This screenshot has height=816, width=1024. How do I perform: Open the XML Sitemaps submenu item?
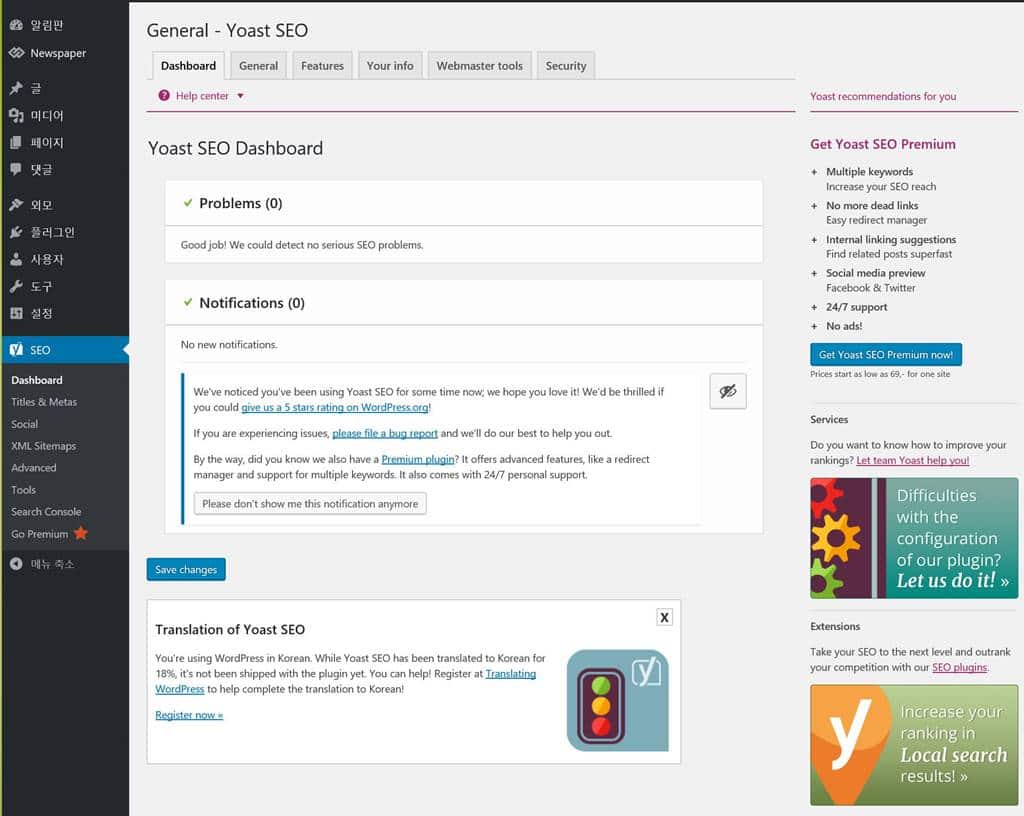(x=43, y=446)
